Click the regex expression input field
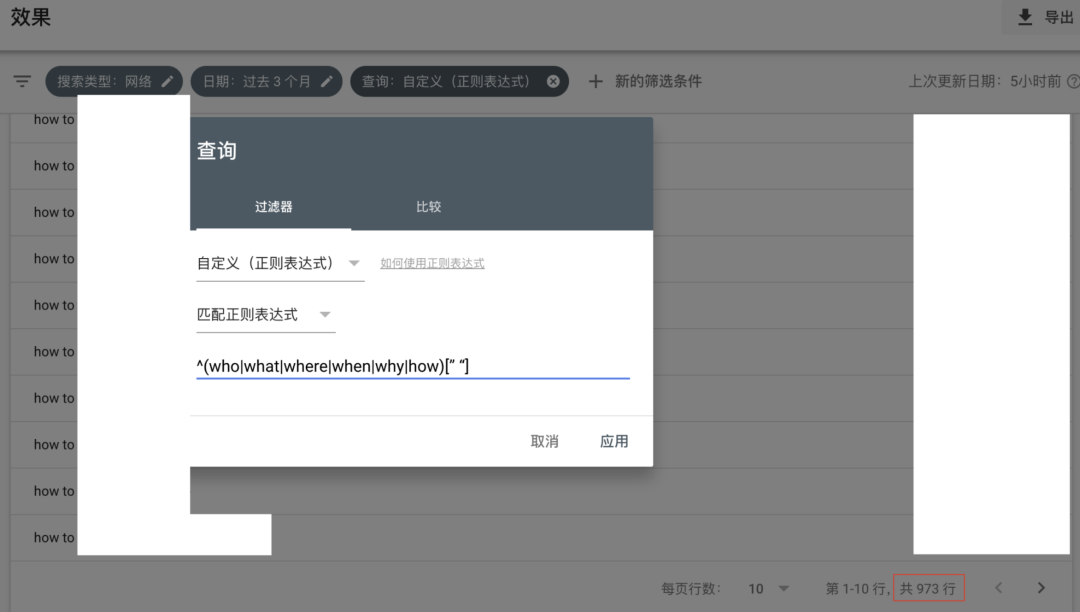 click(x=412, y=367)
